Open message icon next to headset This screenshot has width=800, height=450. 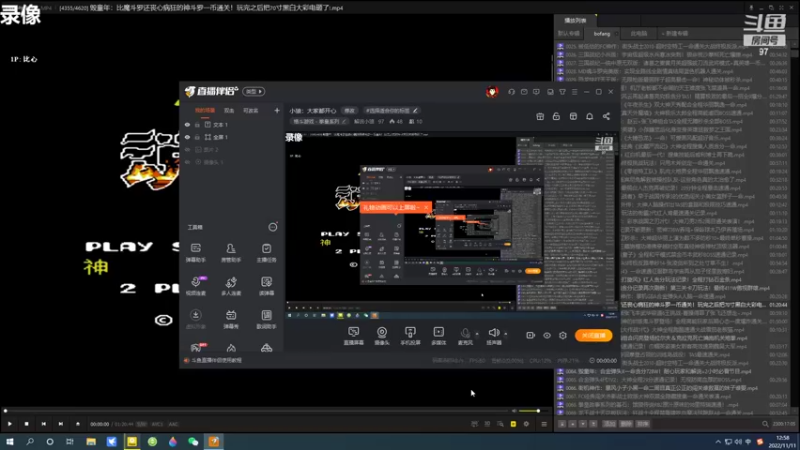tap(524, 92)
